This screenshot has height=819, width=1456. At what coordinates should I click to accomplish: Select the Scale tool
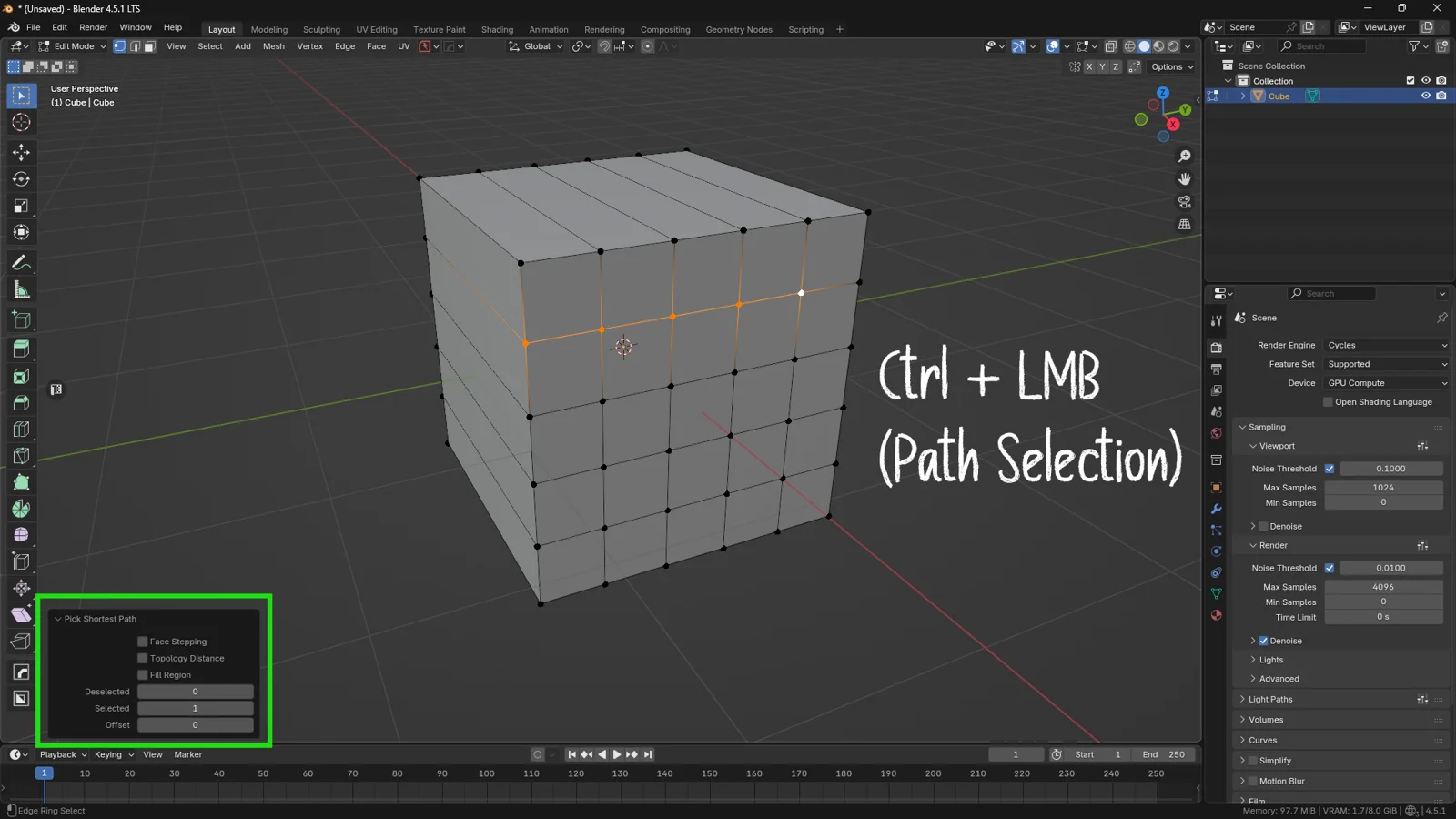pyautogui.click(x=21, y=207)
